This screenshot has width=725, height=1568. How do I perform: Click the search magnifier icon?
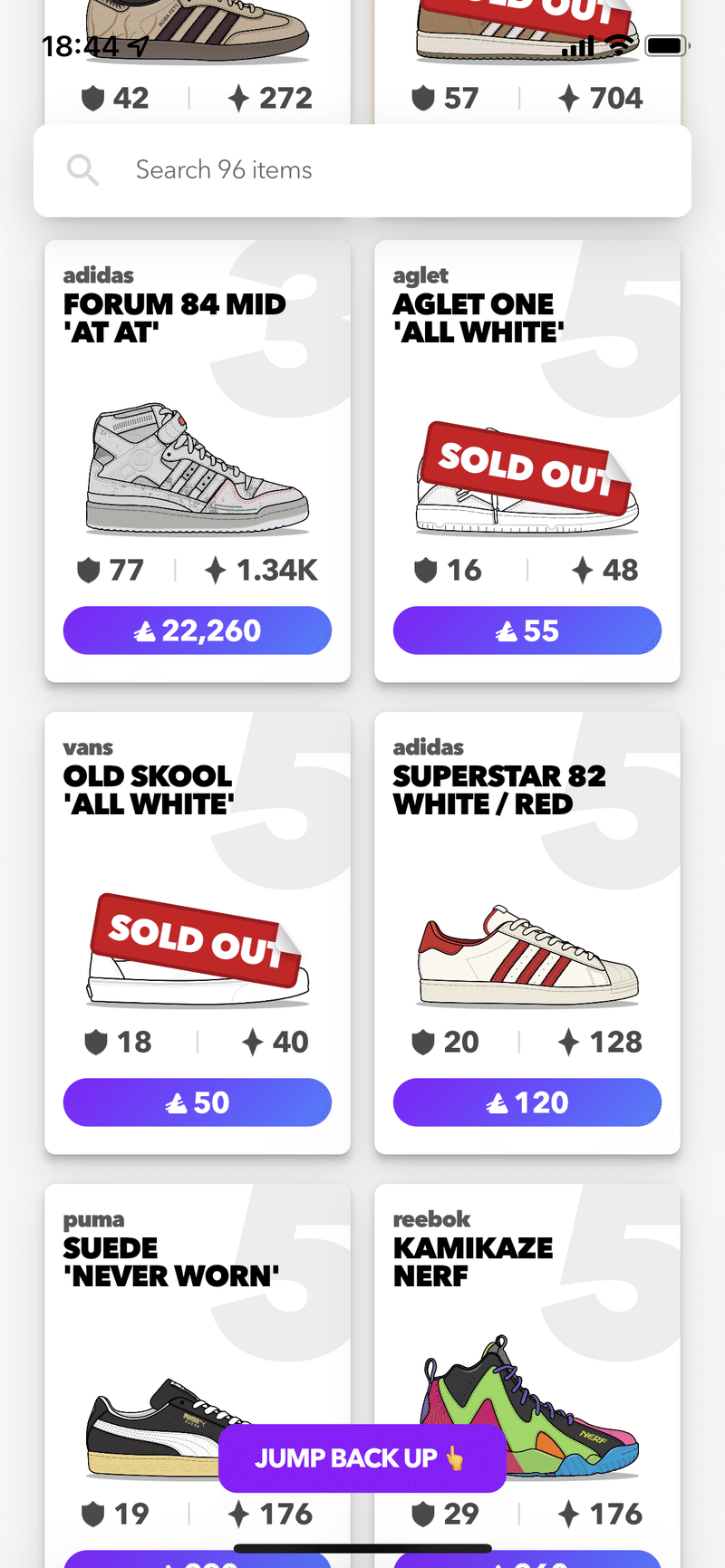[x=82, y=169]
